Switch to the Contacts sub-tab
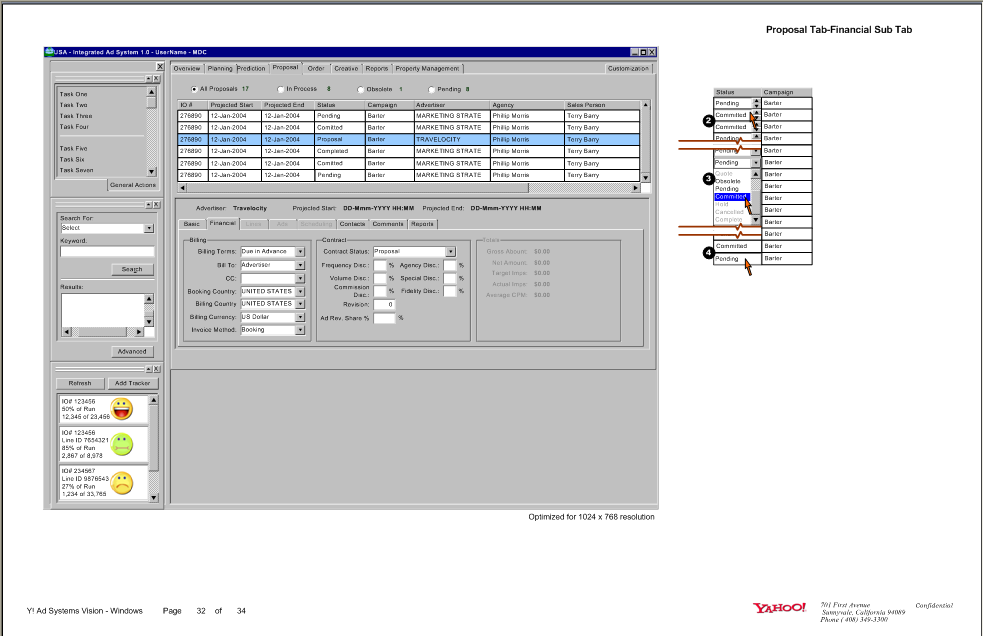Image resolution: width=983 pixels, height=636 pixels. (x=350, y=224)
